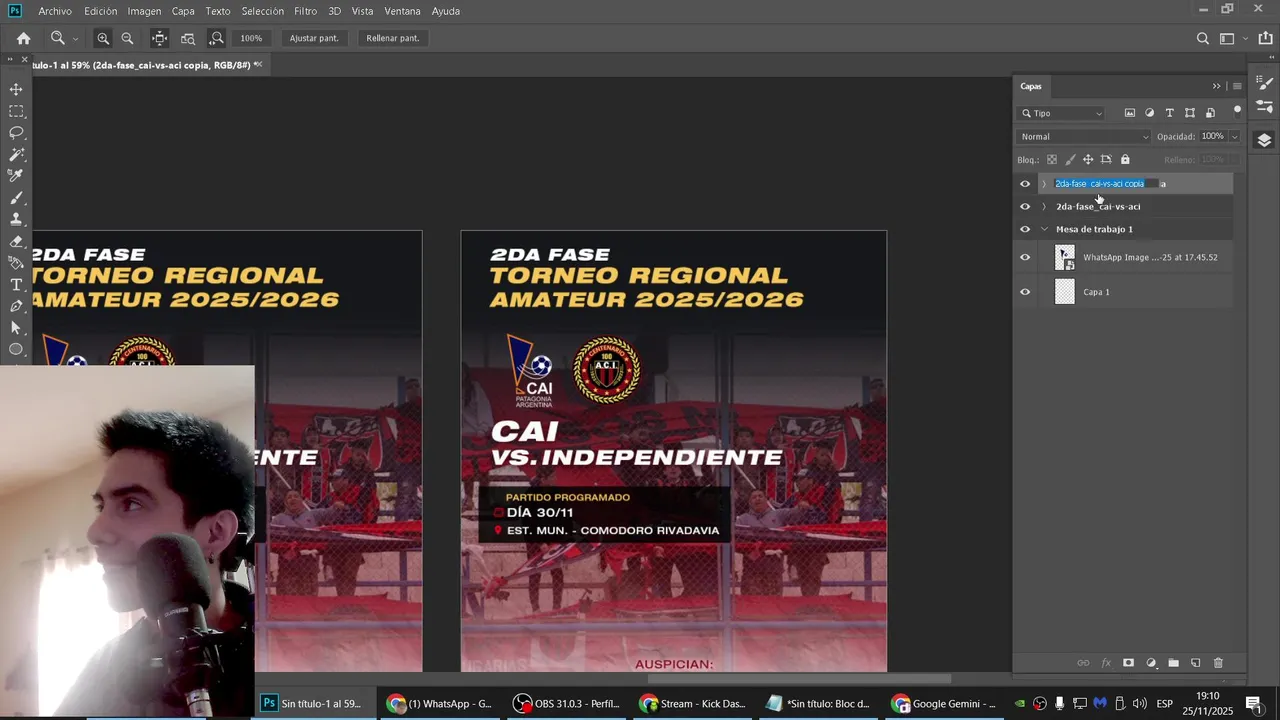1280x720 pixels.
Task: Expand the 2da-fase_cai-vs-aci copia group
Action: pos(1044,184)
